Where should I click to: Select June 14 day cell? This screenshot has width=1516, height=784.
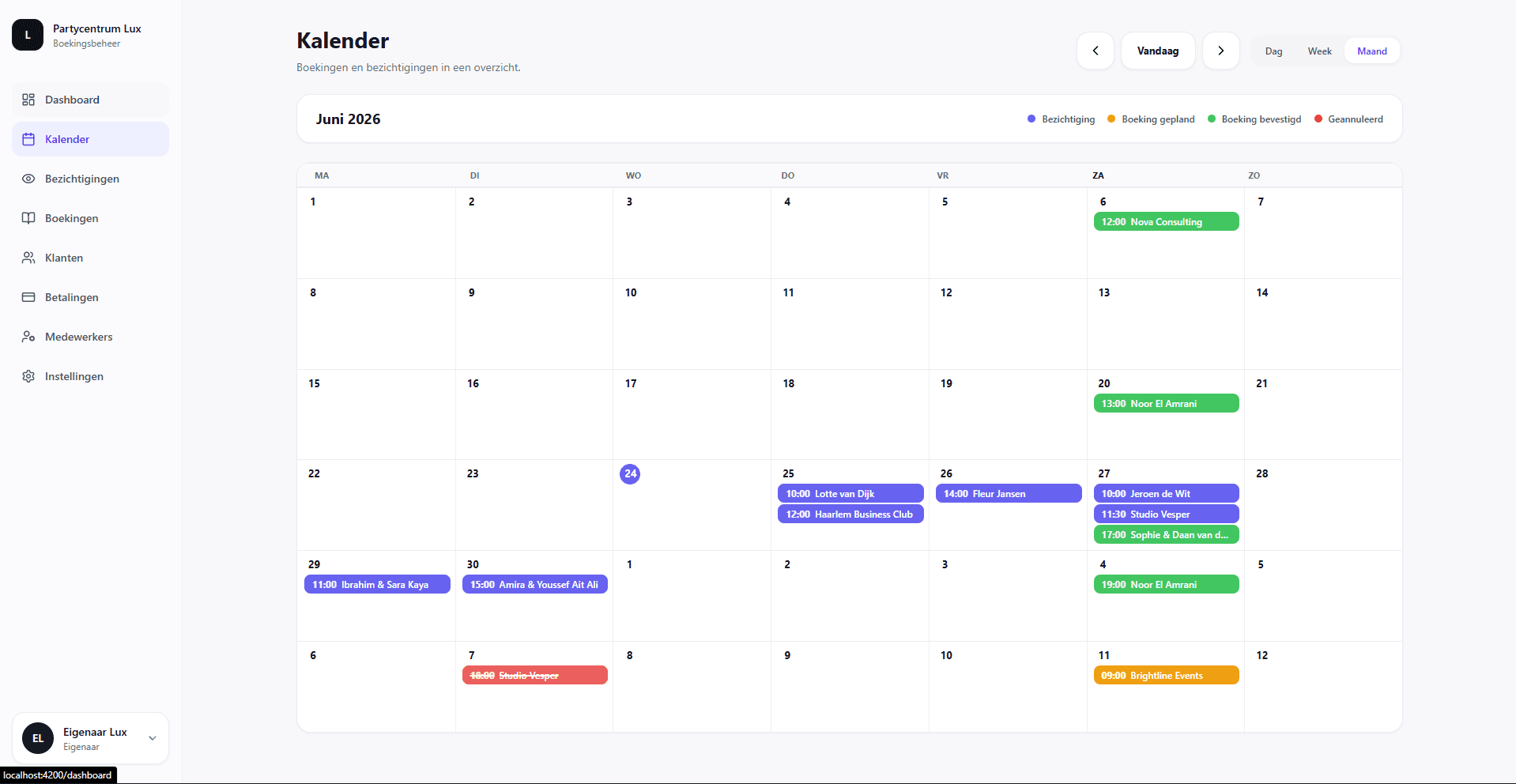coord(1323,324)
